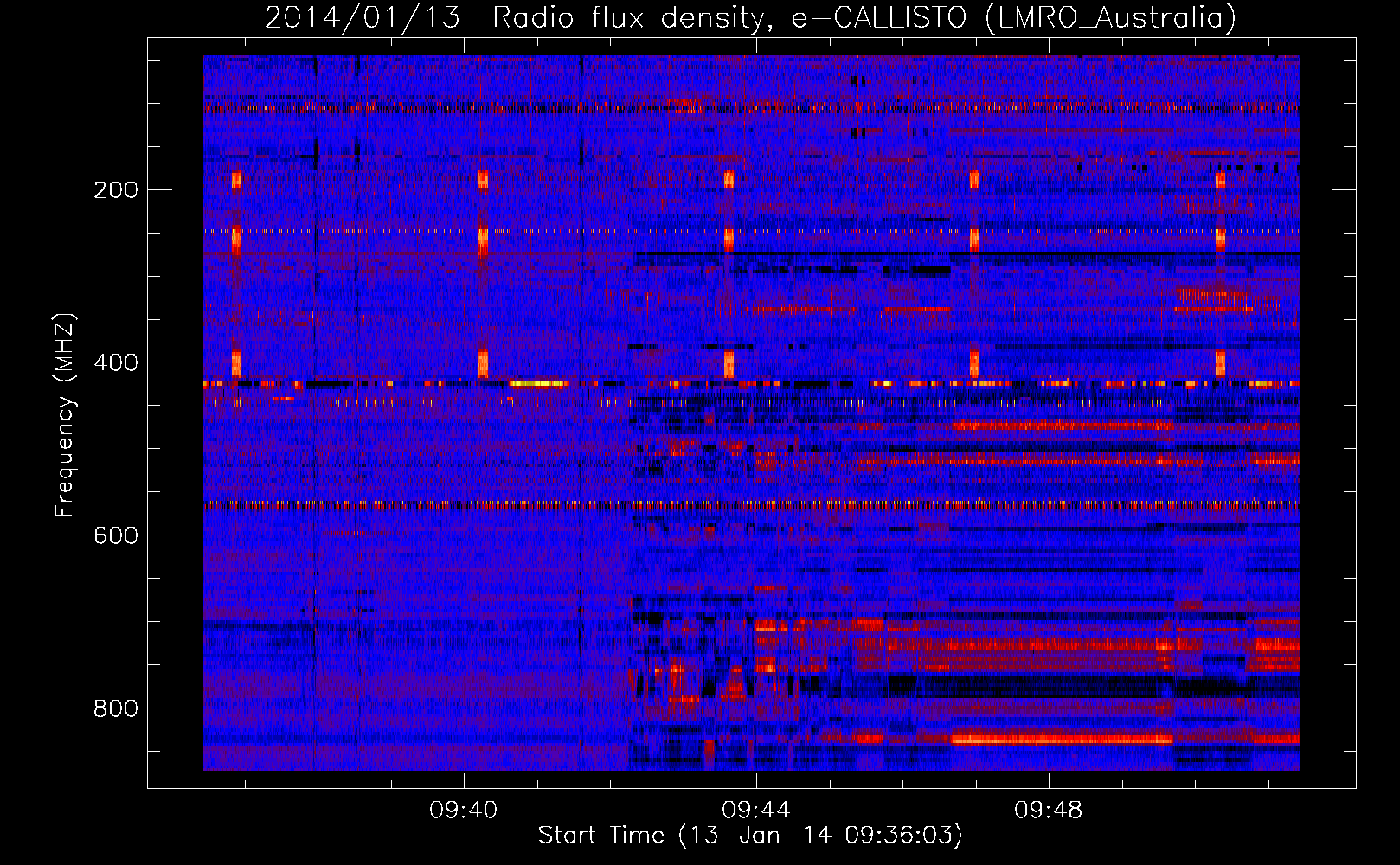Screen dimensions: 1400x865
Task: Click the '09:44' time tick label
Action: (756, 810)
